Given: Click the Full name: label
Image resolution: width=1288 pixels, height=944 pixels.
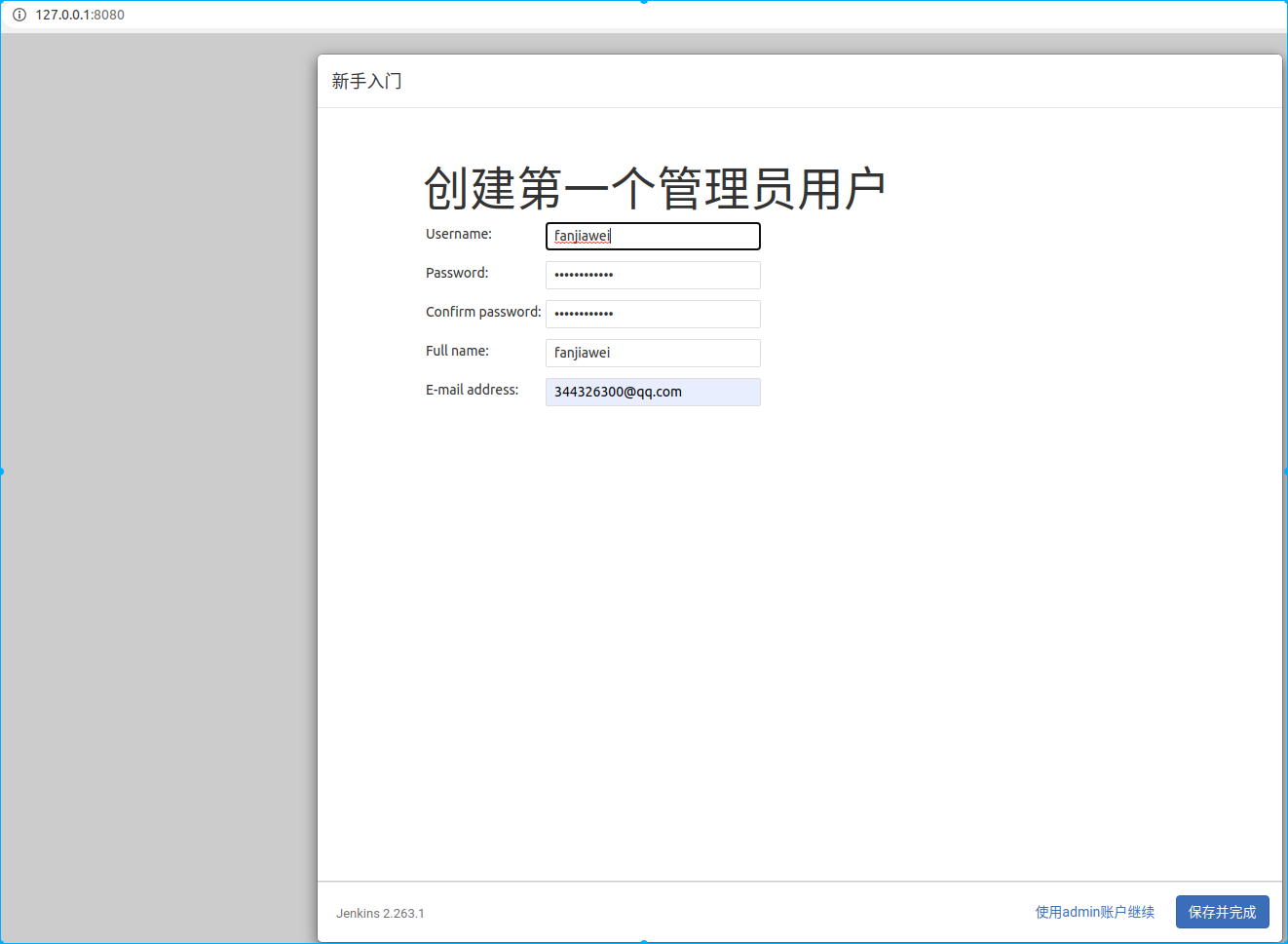Looking at the screenshot, I should tap(457, 351).
